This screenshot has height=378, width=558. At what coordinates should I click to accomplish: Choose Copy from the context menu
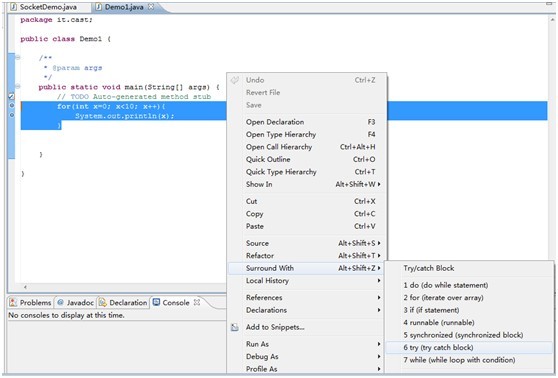pos(307,214)
